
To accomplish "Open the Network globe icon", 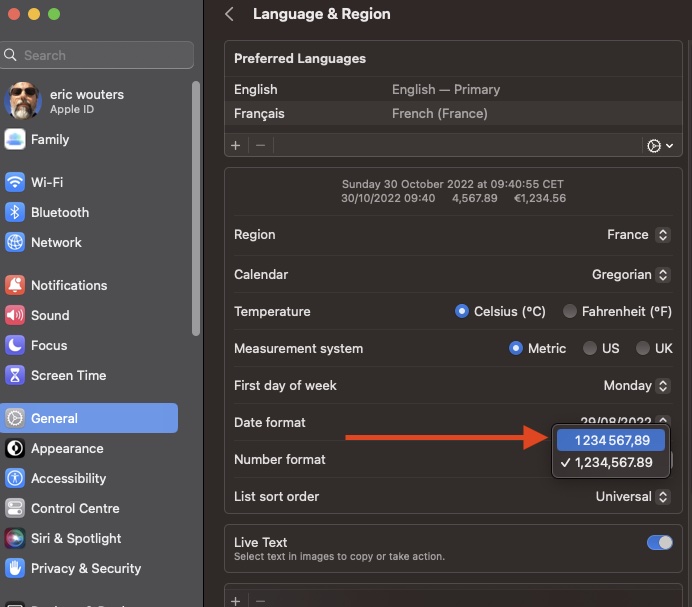I will 15,242.
